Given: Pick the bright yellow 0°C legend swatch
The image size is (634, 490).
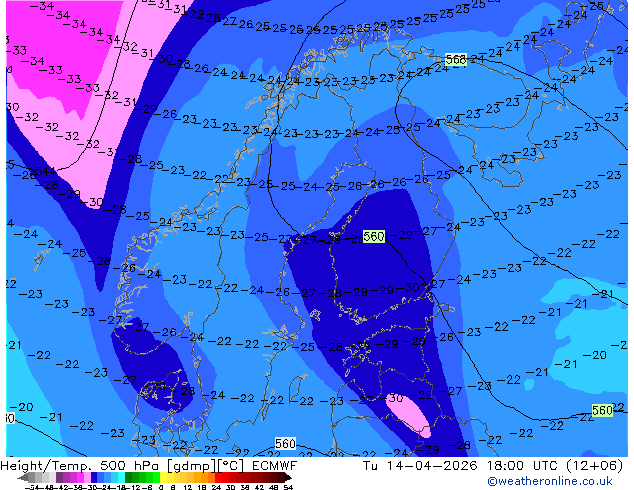Looking at the screenshot, I should [163, 477].
